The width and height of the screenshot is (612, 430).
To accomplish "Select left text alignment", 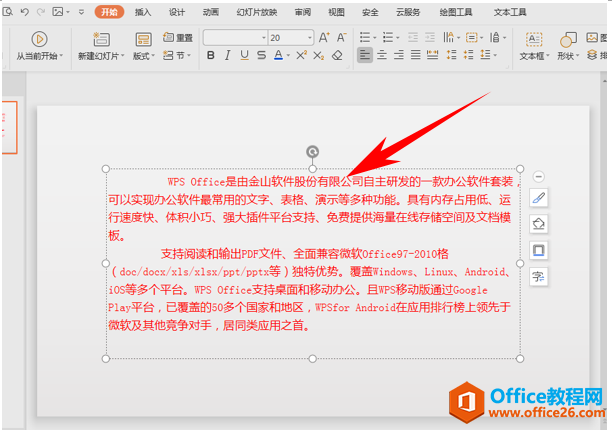I will pyautogui.click(x=365, y=55).
